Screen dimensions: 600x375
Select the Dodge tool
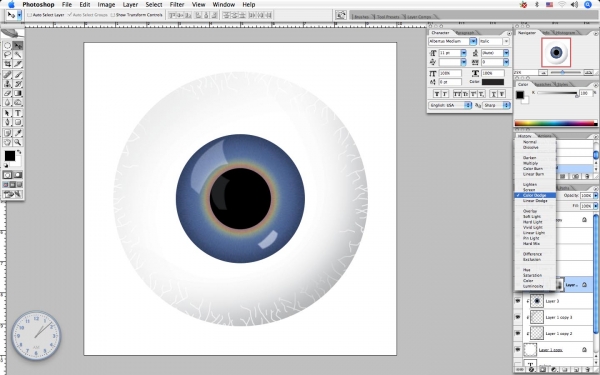[18, 103]
